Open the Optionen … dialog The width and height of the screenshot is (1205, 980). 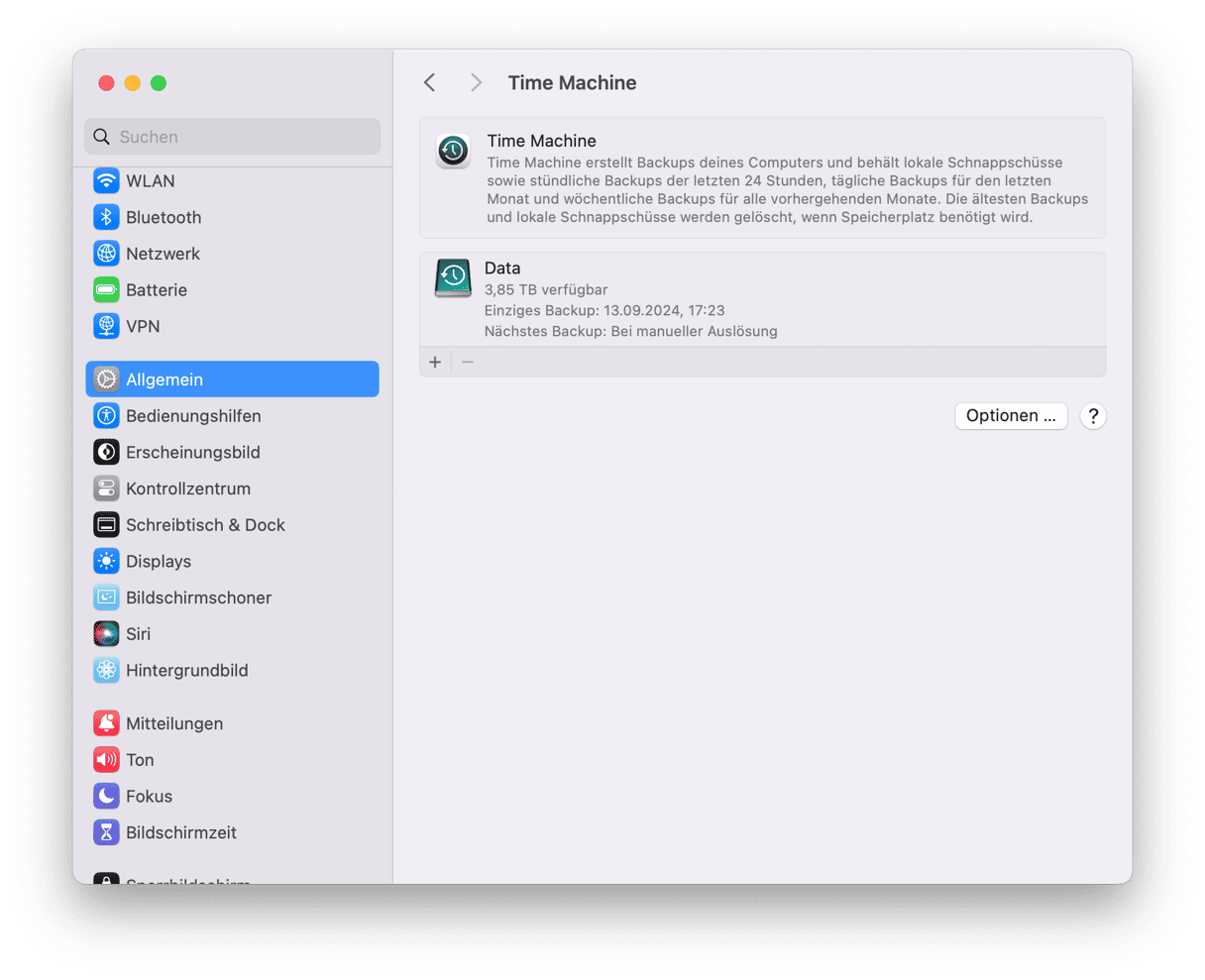click(x=1011, y=415)
